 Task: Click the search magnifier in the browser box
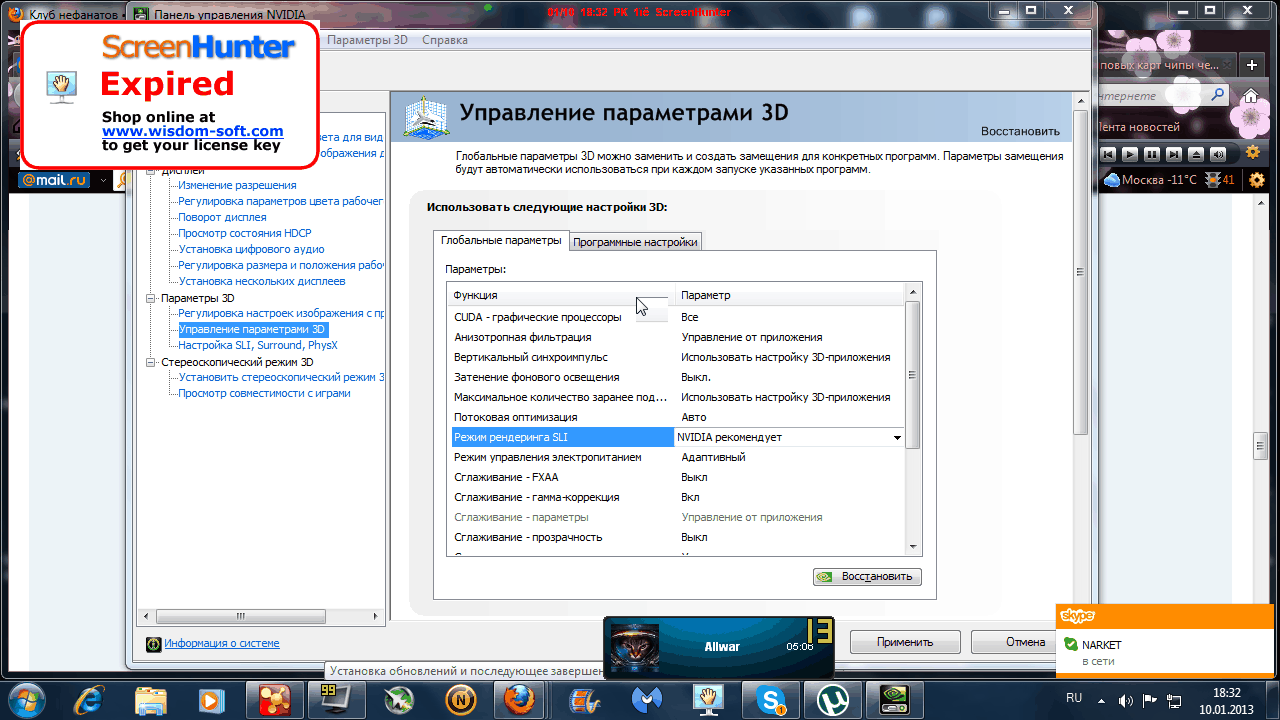click(x=1217, y=95)
